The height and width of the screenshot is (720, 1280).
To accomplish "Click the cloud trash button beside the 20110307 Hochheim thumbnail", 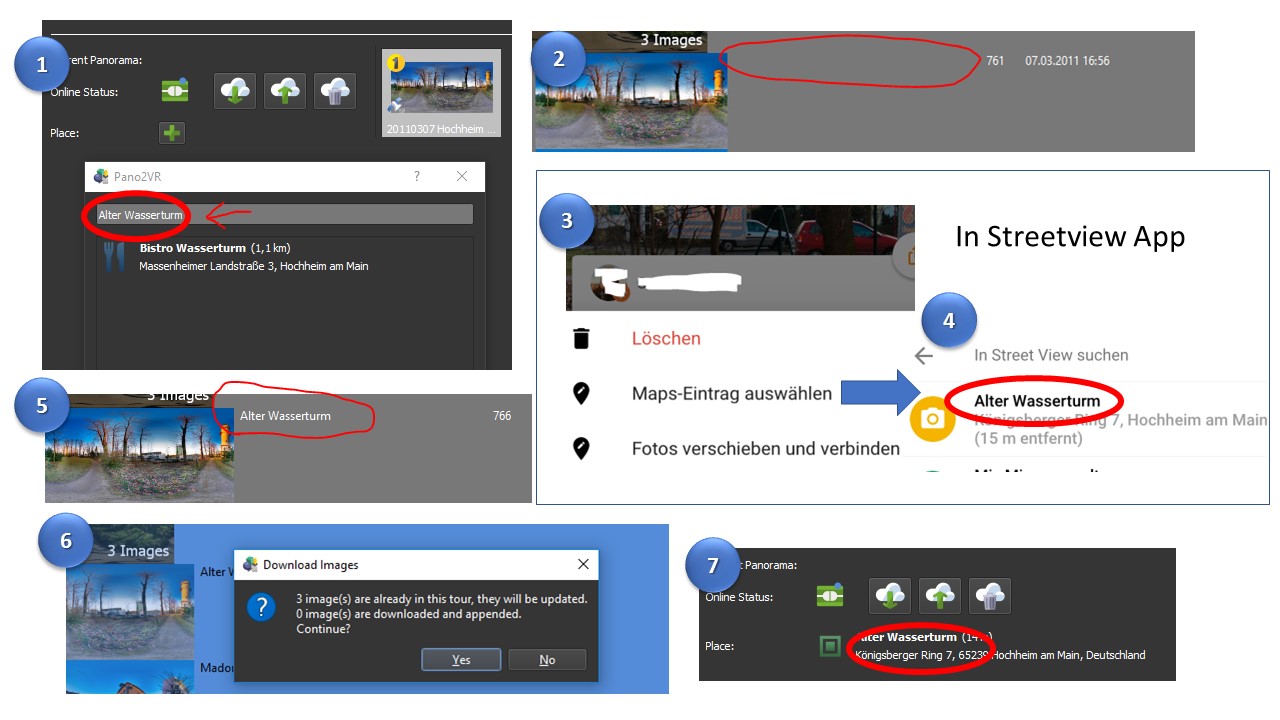I will (x=335, y=91).
